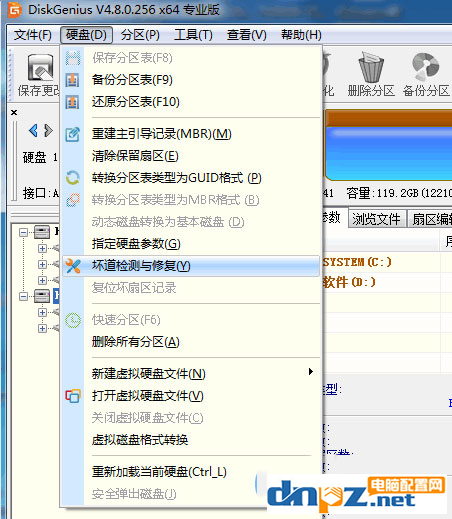Open the 查看(V) menu
Screen dimensions: 452x519
pos(247,35)
